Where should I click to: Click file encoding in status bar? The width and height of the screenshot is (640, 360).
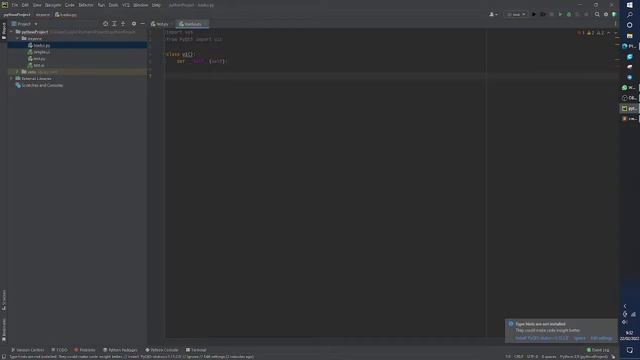pyautogui.click(x=532, y=357)
